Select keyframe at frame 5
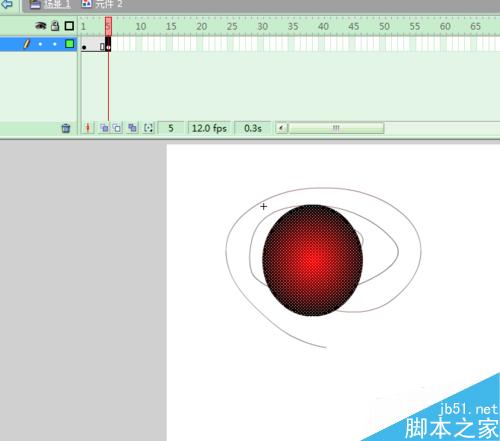The width and height of the screenshot is (500, 441). click(x=108, y=44)
